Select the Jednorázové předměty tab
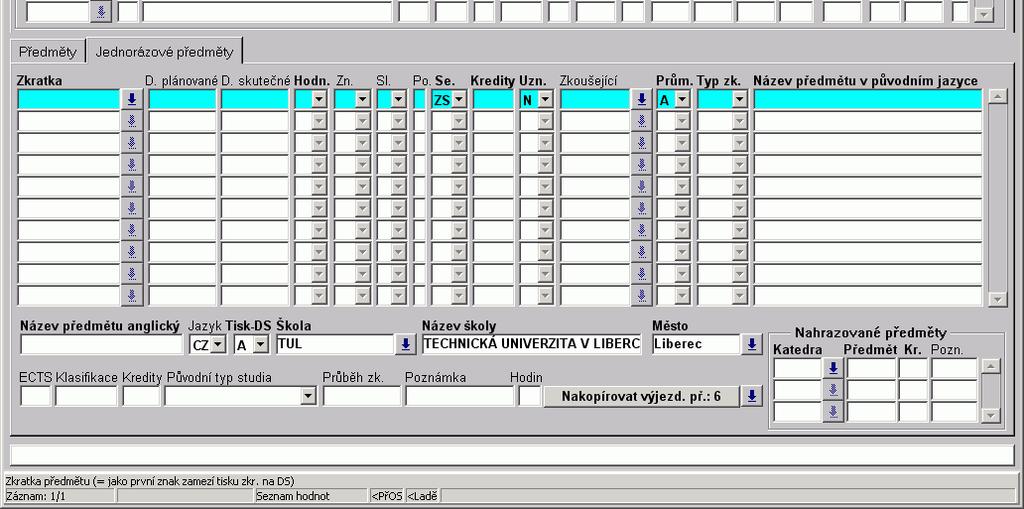The width and height of the screenshot is (1024, 509). (164, 52)
